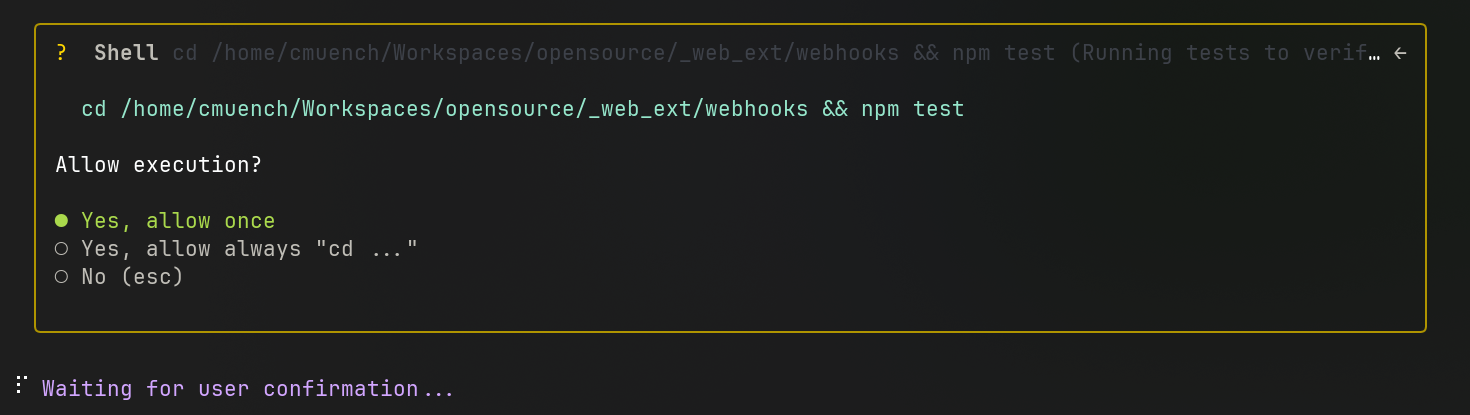Click the left arrow icon in the Shell header

[1400, 53]
